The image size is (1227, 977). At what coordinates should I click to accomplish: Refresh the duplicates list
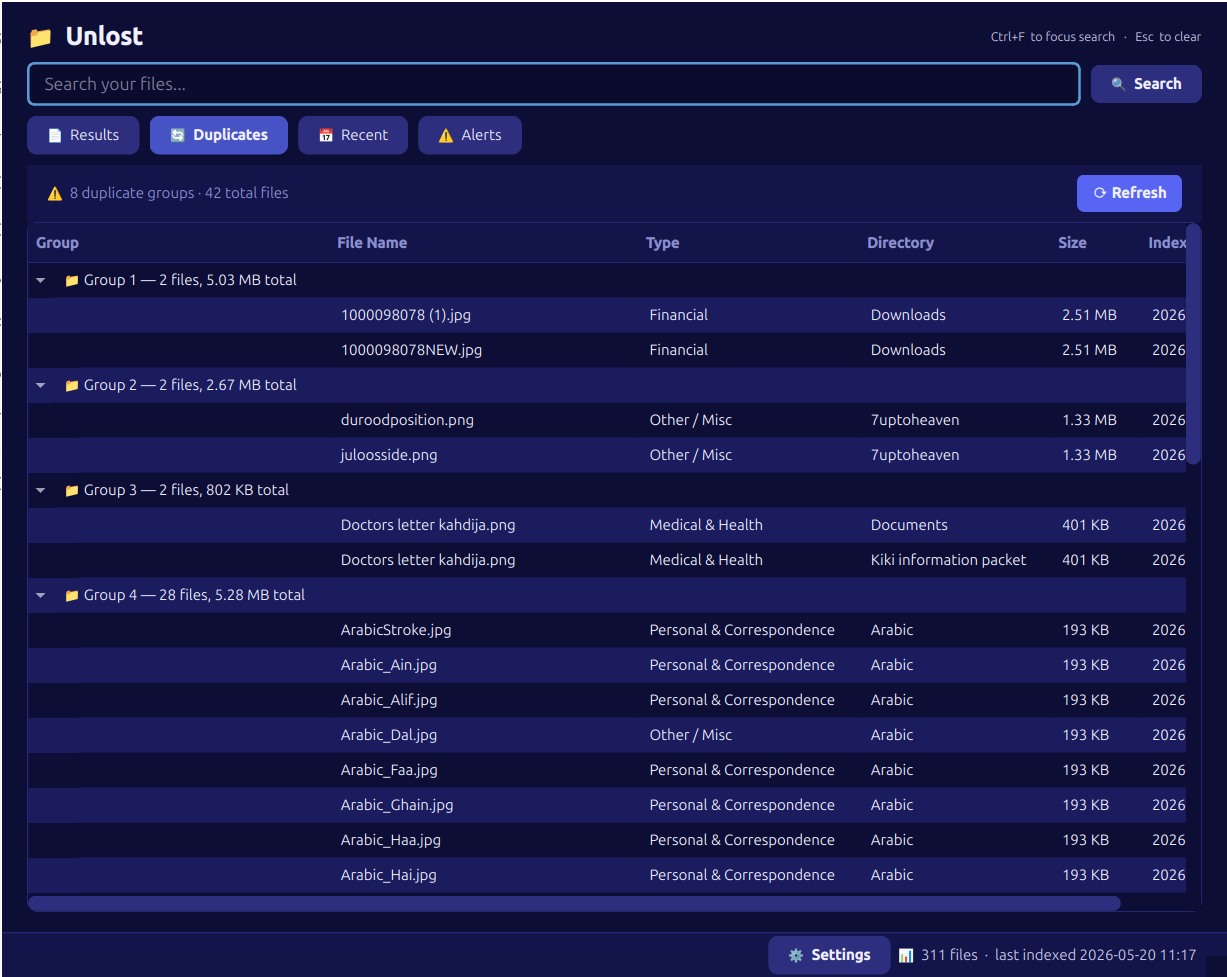1129,193
